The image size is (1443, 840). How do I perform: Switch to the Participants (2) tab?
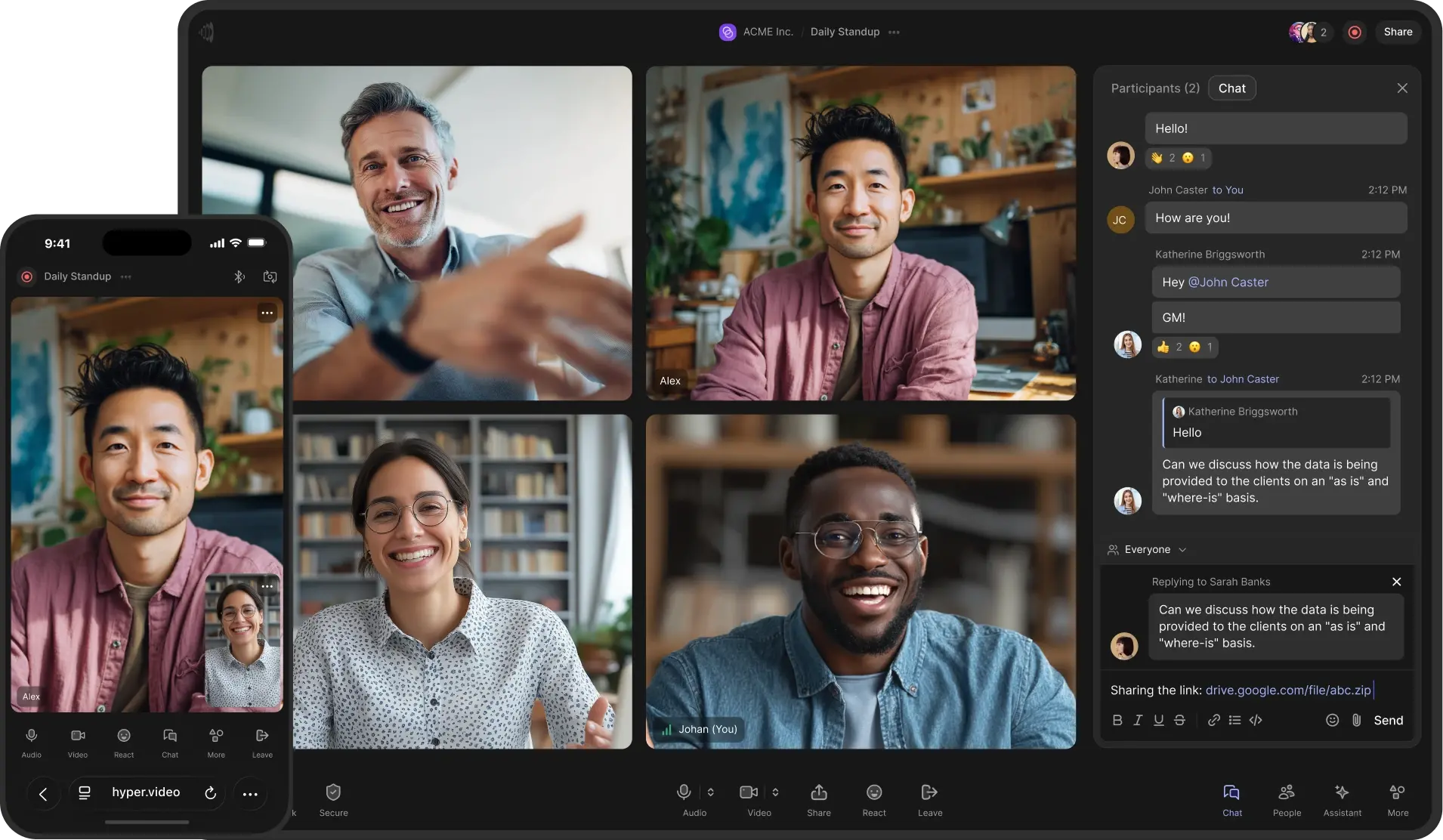[x=1155, y=88]
